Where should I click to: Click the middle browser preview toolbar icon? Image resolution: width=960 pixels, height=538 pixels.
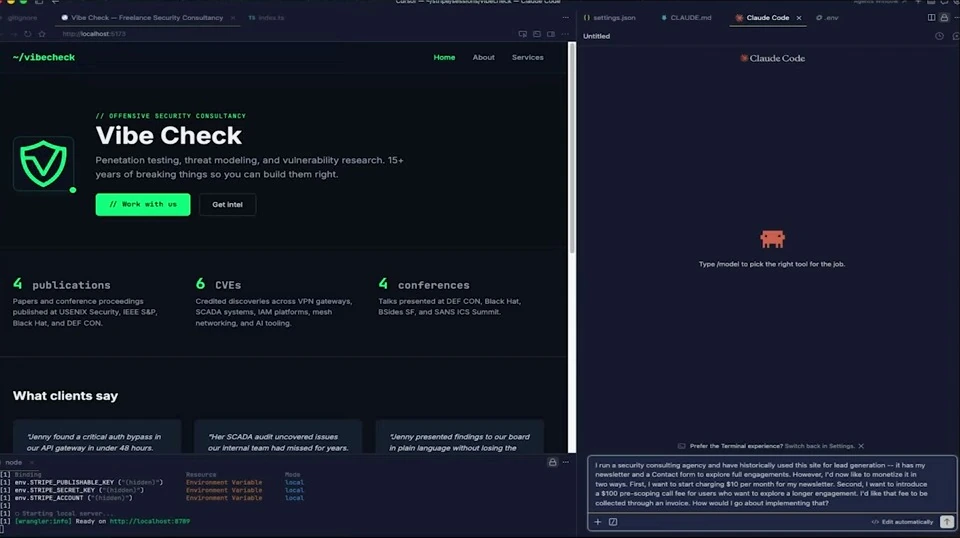coord(537,34)
